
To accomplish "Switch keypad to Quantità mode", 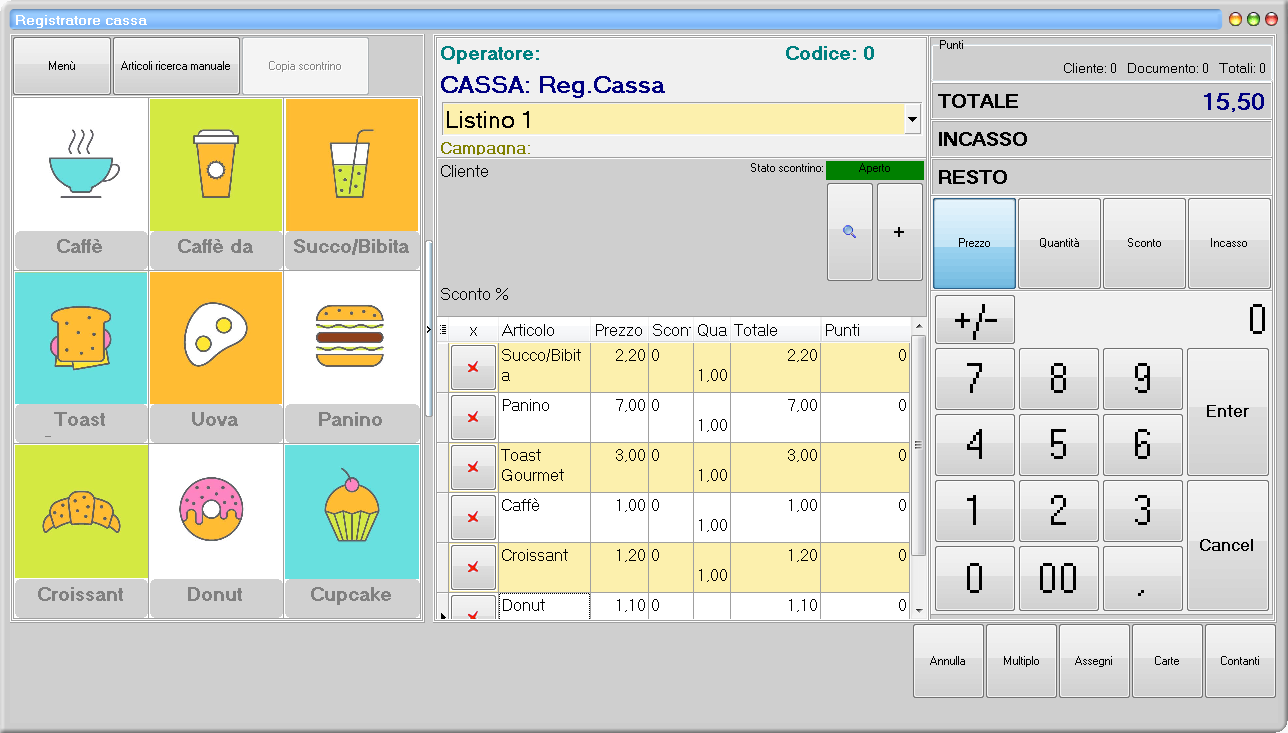I will click(x=1059, y=243).
